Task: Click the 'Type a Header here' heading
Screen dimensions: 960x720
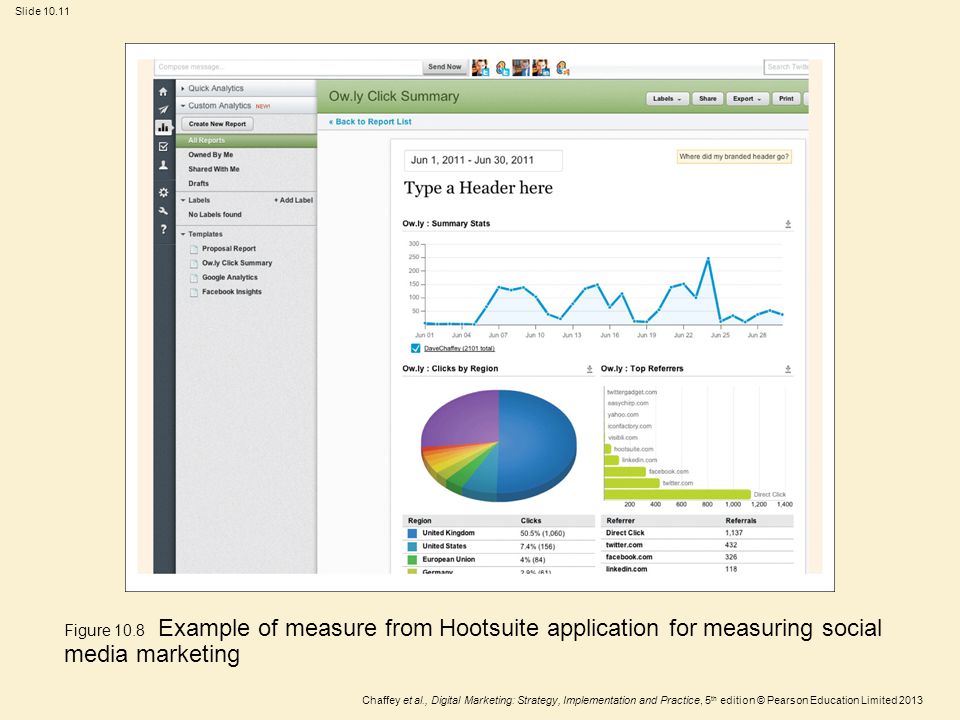Action: tap(478, 188)
